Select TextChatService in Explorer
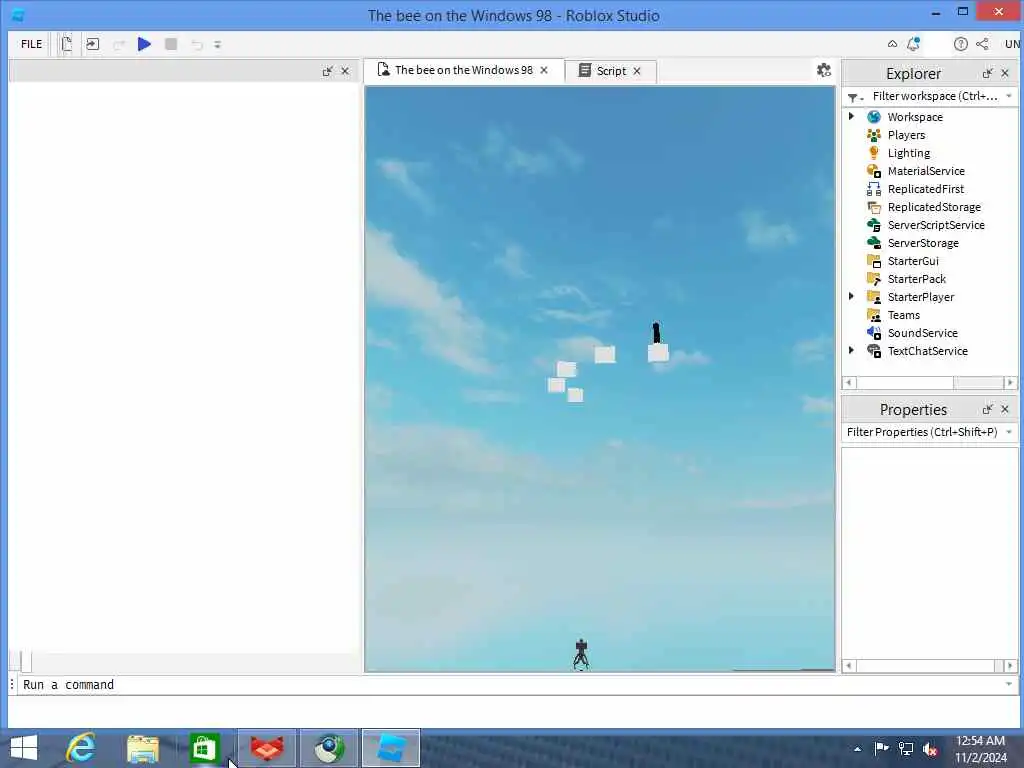 [927, 351]
